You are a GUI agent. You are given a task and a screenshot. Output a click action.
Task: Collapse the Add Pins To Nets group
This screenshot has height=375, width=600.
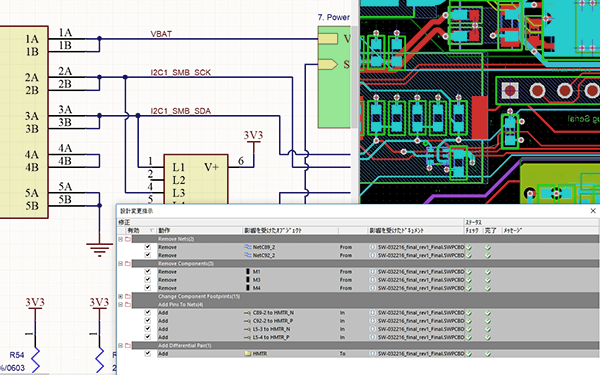121,305
